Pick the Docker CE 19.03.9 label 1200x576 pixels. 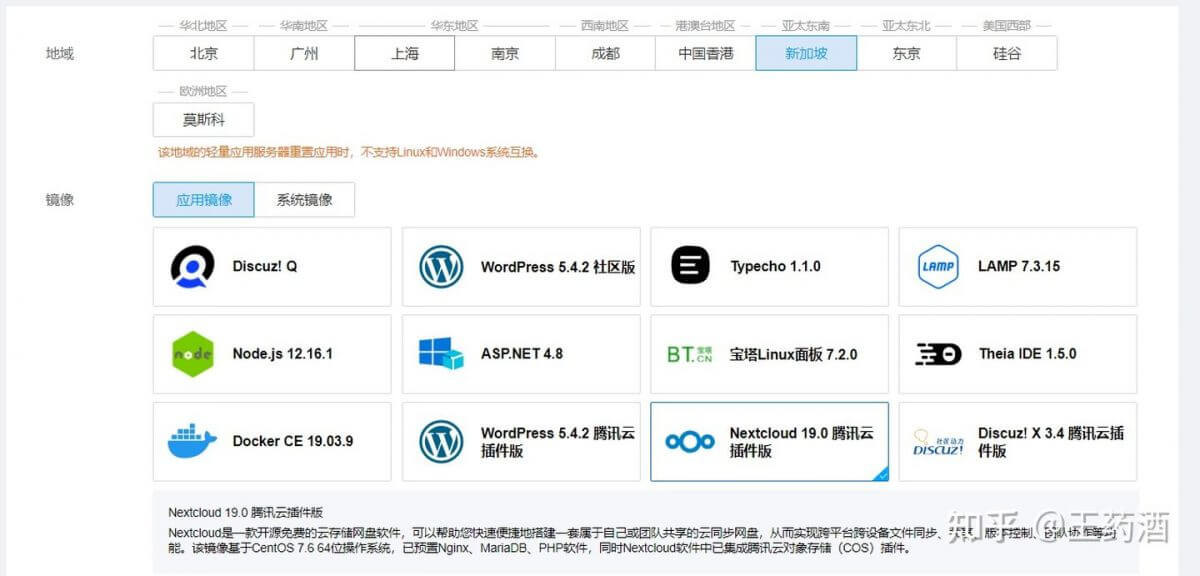pos(293,441)
